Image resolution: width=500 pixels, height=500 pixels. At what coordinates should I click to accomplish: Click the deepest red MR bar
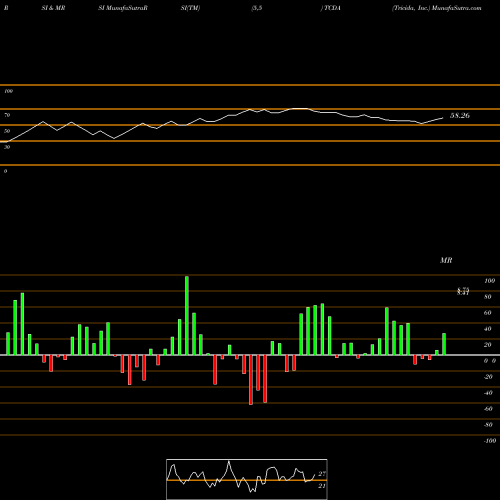(251, 380)
